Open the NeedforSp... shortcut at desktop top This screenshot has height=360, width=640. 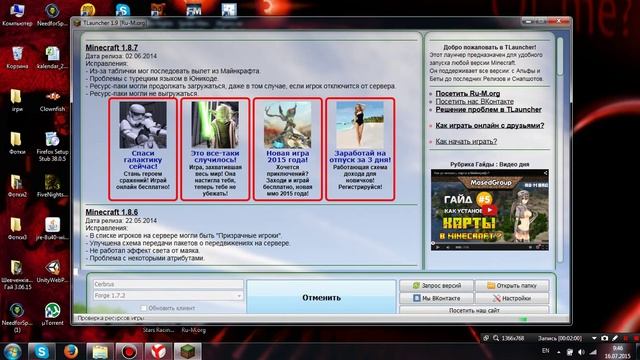click(52, 15)
